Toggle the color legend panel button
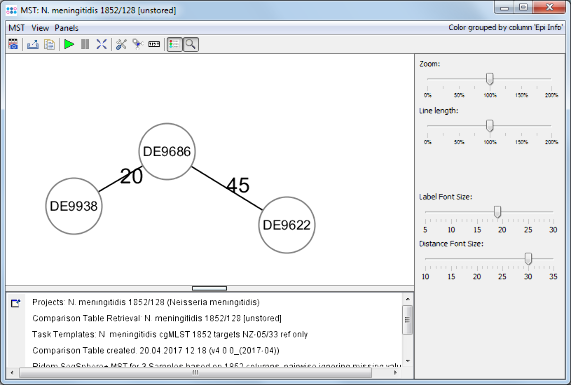This screenshot has height=385, width=571. pos(174,44)
